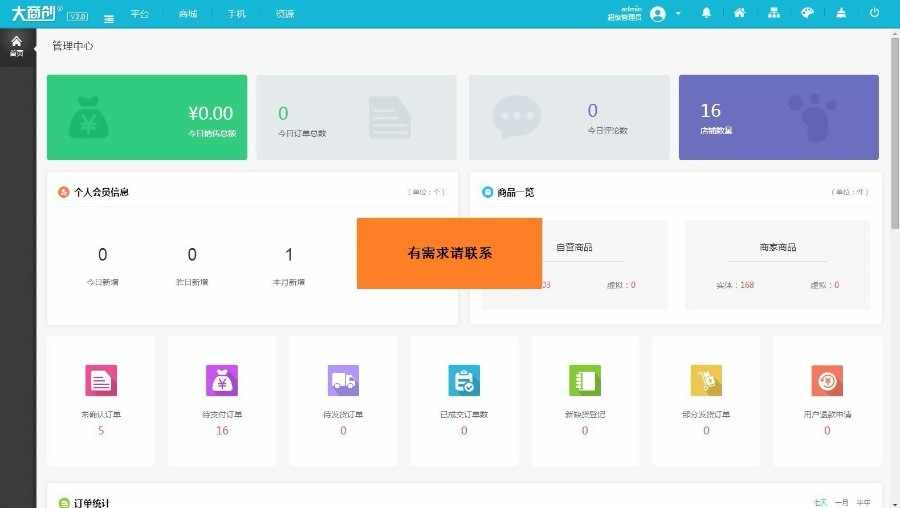Open the partially shipped orders cart icon
The height and width of the screenshot is (508, 900).
(x=706, y=381)
